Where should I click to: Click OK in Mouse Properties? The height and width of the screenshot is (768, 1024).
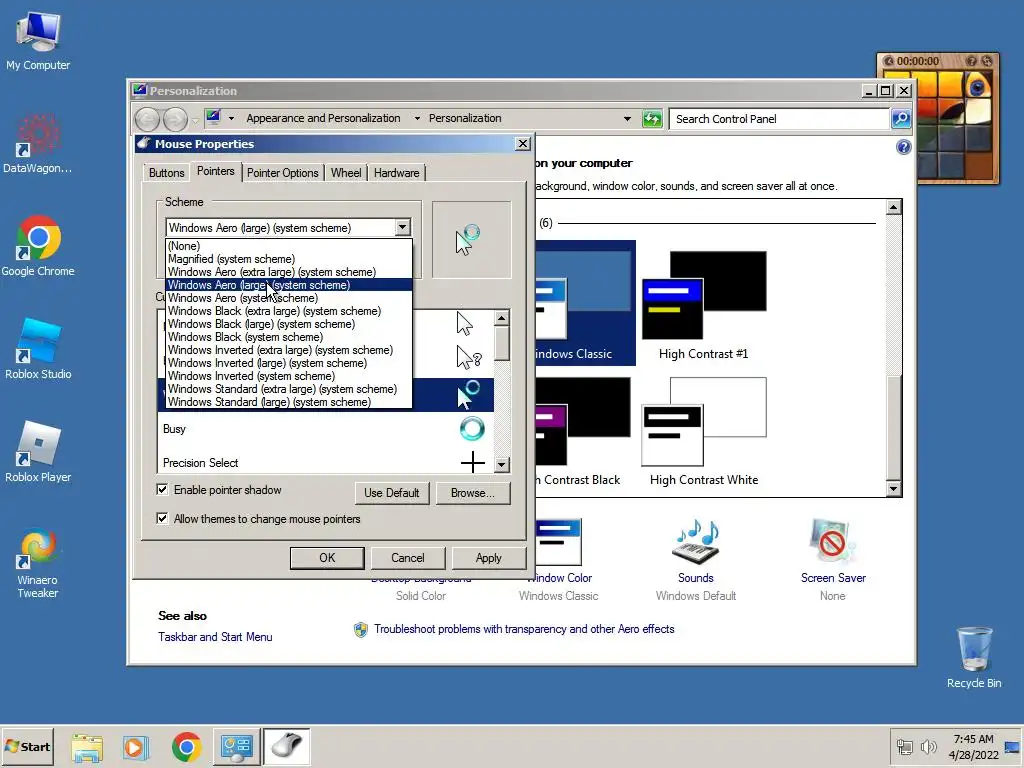(x=327, y=558)
